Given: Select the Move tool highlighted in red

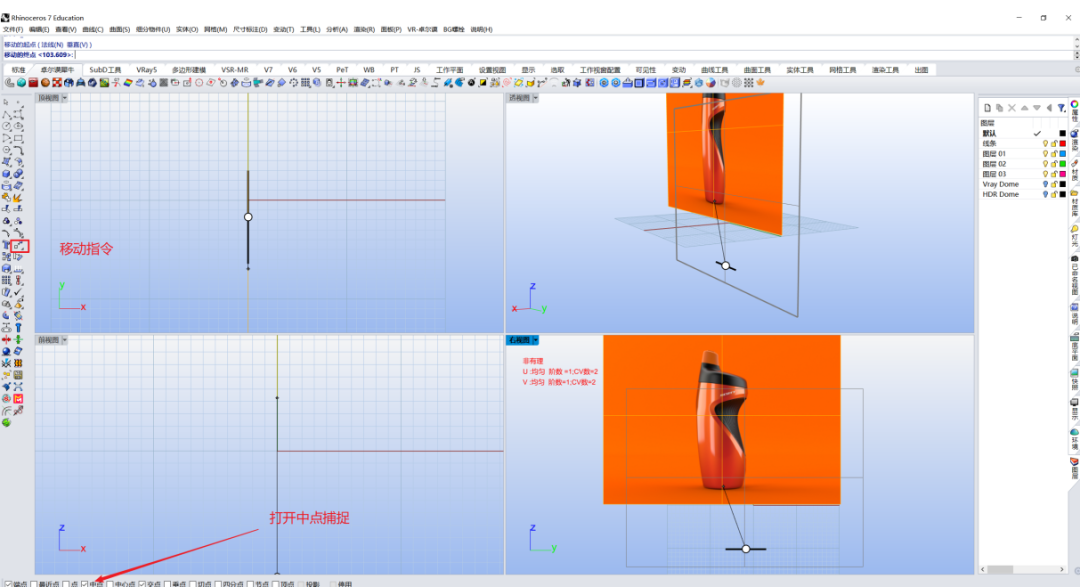Looking at the screenshot, I should point(19,245).
